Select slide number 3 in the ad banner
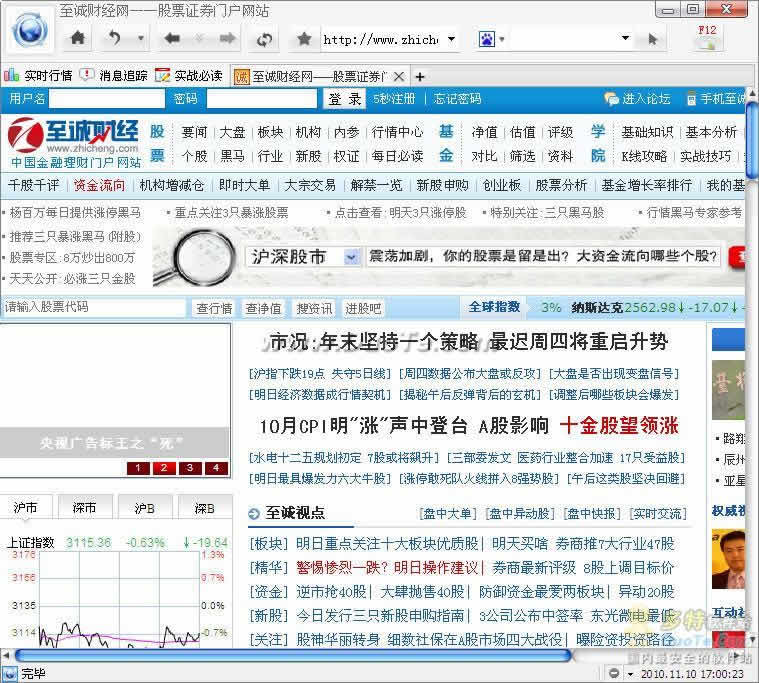 pos(189,468)
